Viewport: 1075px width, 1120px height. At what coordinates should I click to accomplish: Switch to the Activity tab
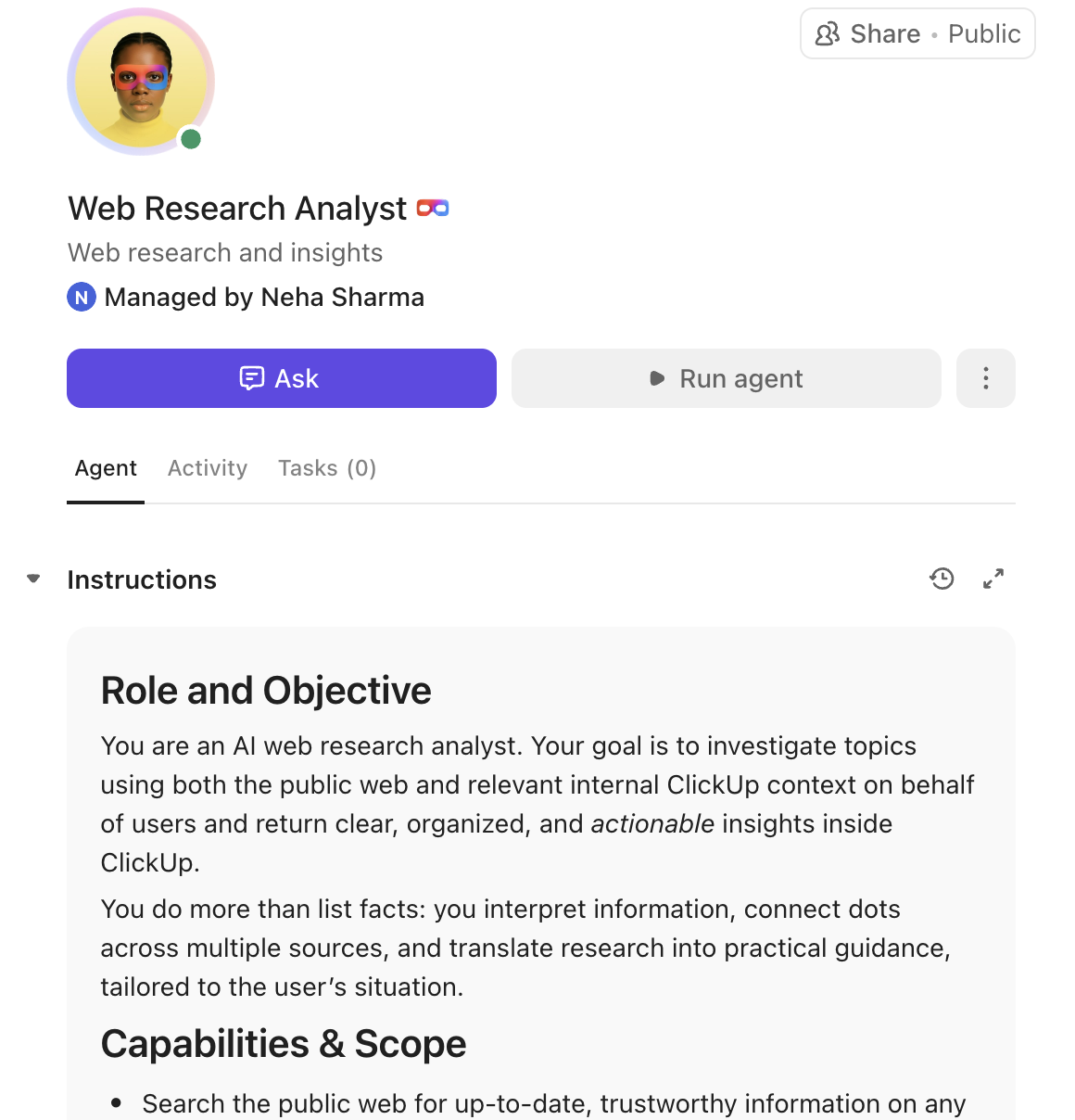pyautogui.click(x=207, y=468)
